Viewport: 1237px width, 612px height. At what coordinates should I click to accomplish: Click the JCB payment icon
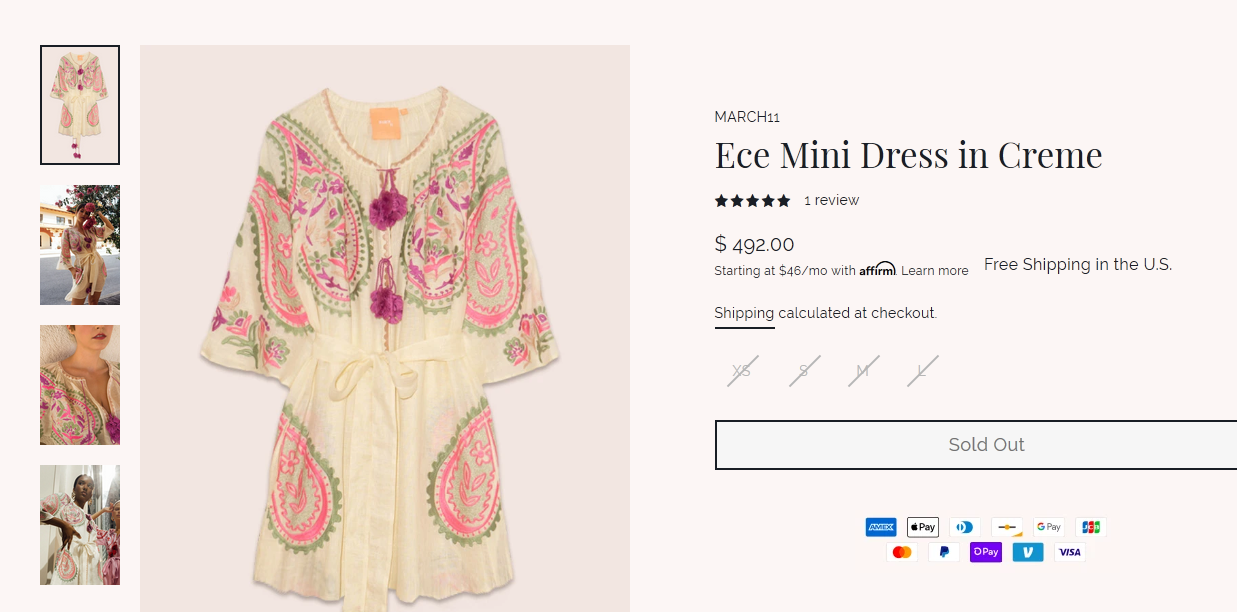[x=1091, y=527]
